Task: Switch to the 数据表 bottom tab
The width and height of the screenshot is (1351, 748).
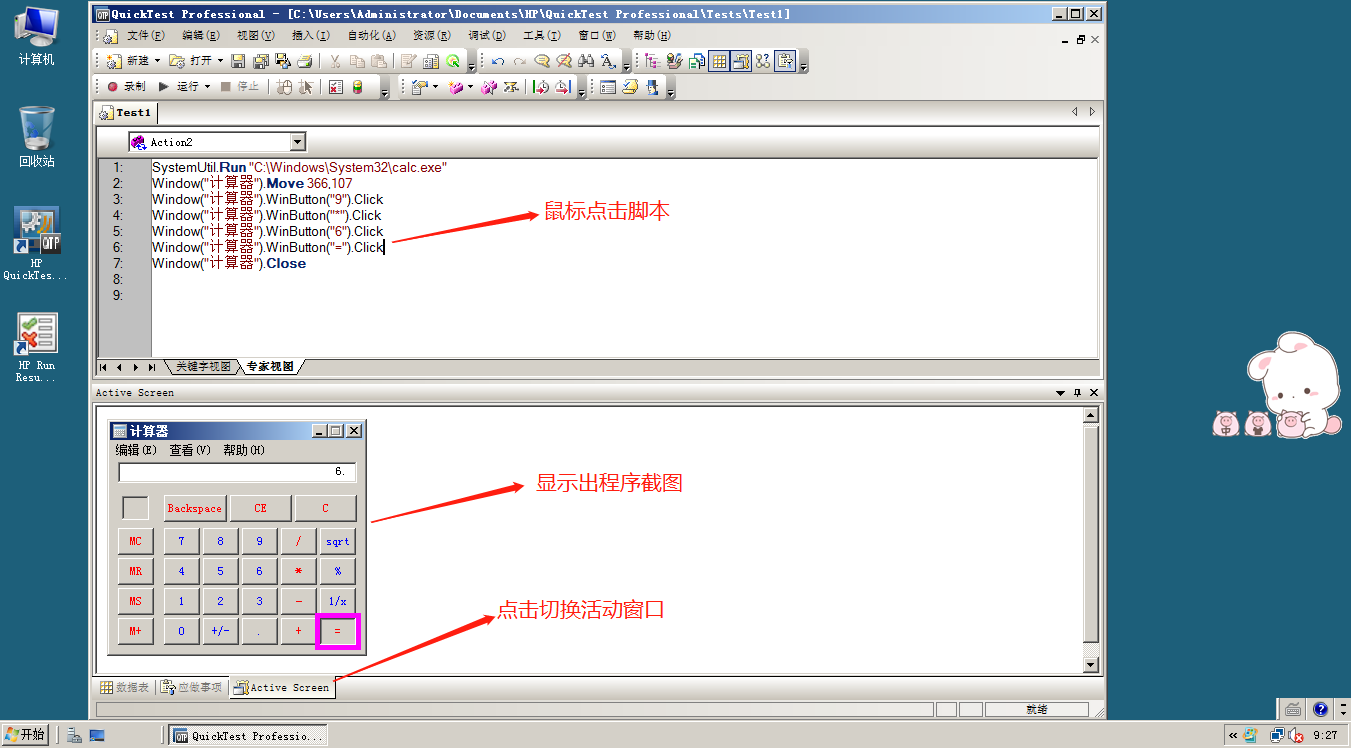Action: click(124, 688)
